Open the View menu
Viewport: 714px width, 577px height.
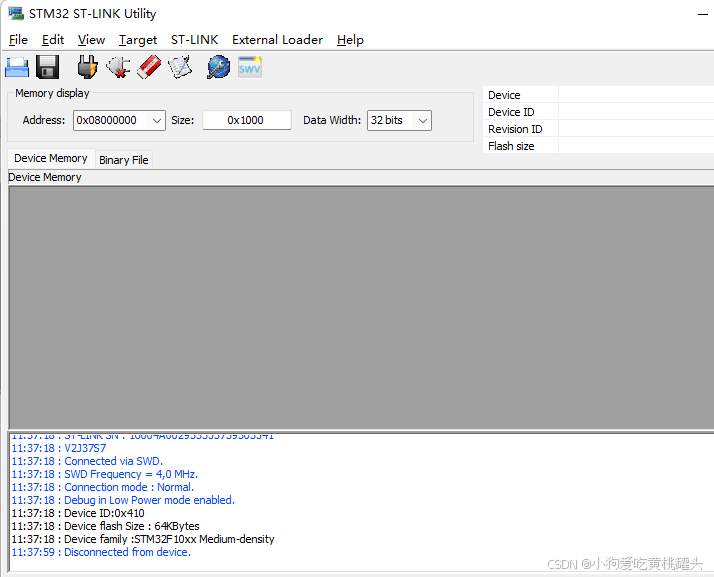pyautogui.click(x=91, y=40)
